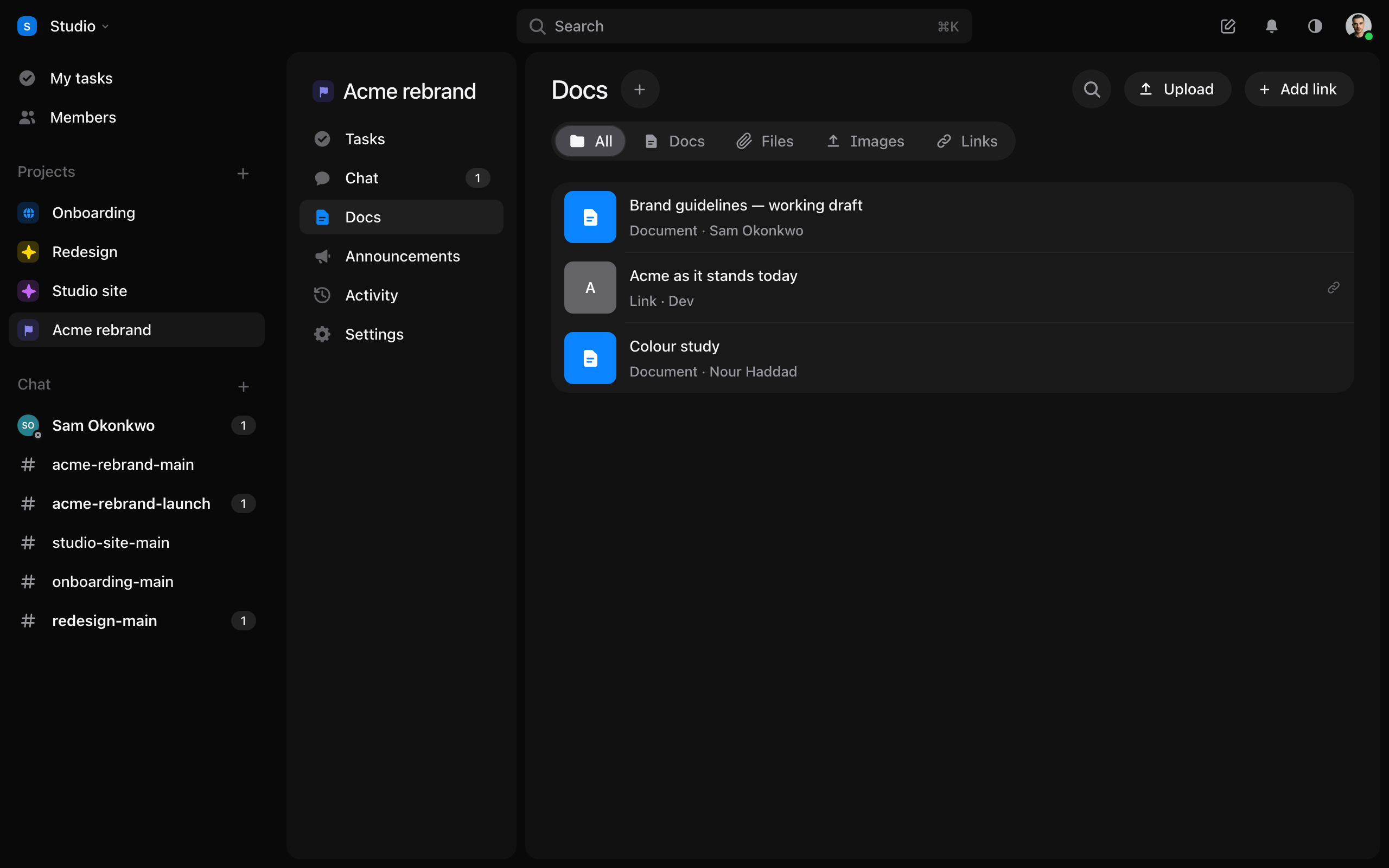The image size is (1389, 868).
Task: Click the Announcements megaphone icon
Action: [322, 256]
